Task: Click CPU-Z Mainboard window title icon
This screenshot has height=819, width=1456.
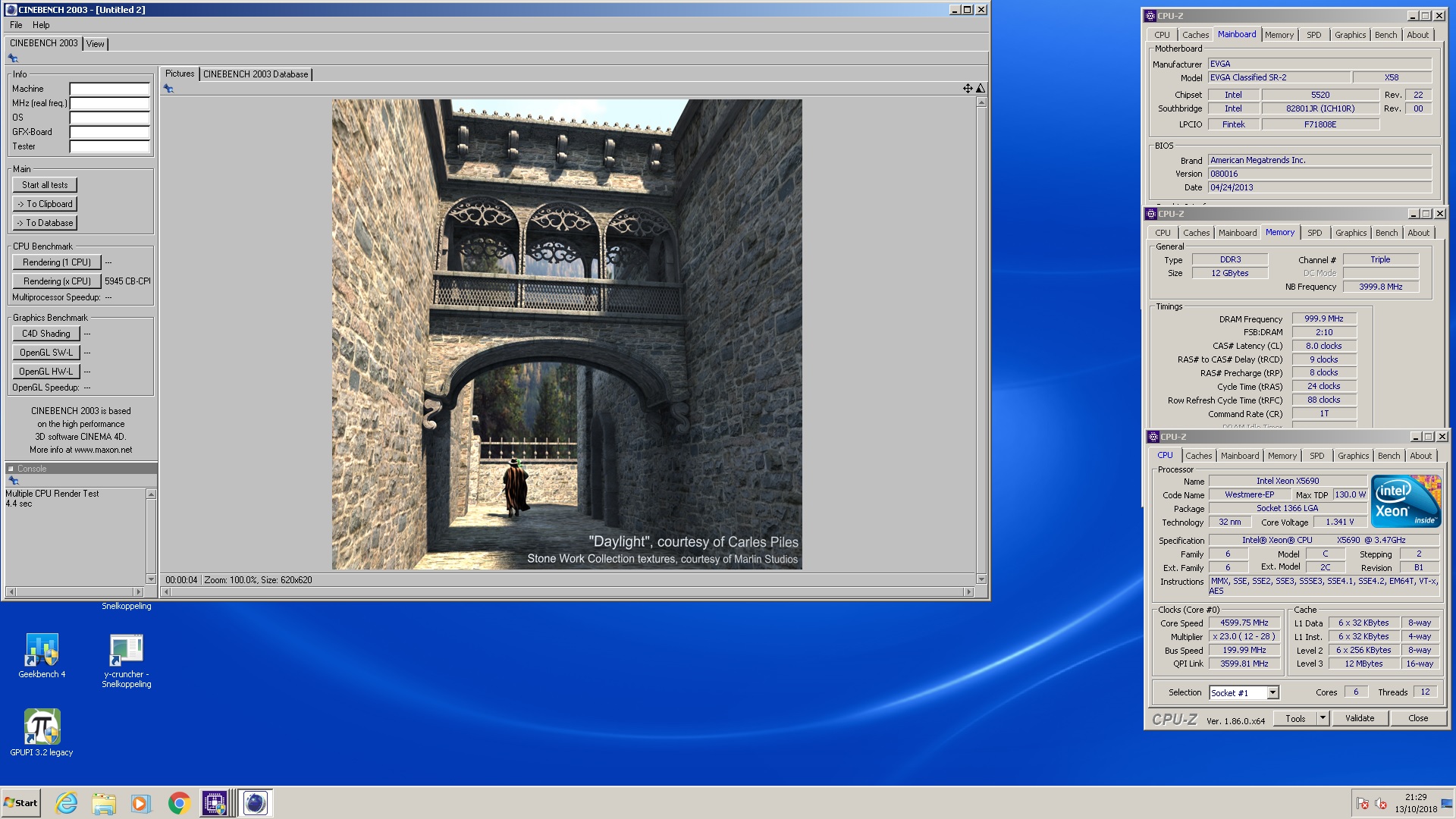Action: pos(1150,16)
